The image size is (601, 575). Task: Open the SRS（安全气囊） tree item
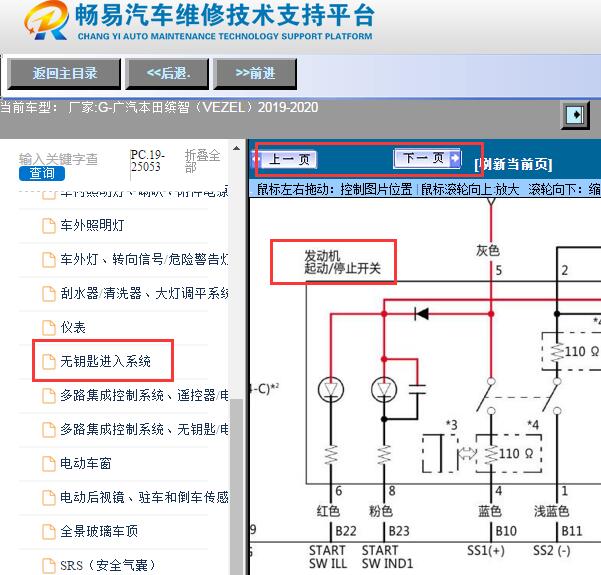point(107,565)
